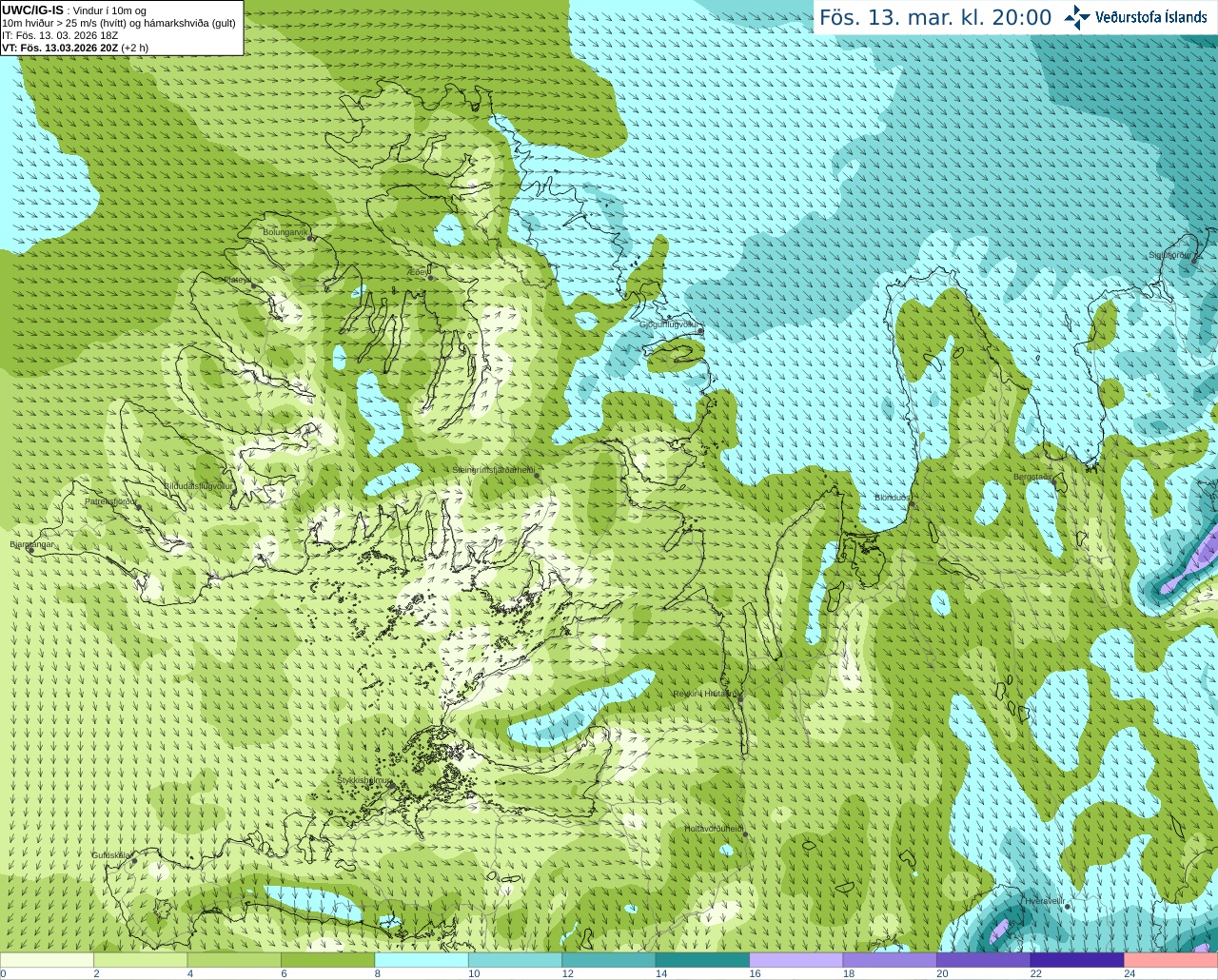The image size is (1218, 980).
Task: Click the 'IT: Fös. 13. 03. 2026 18Z' line
Action: [60, 35]
